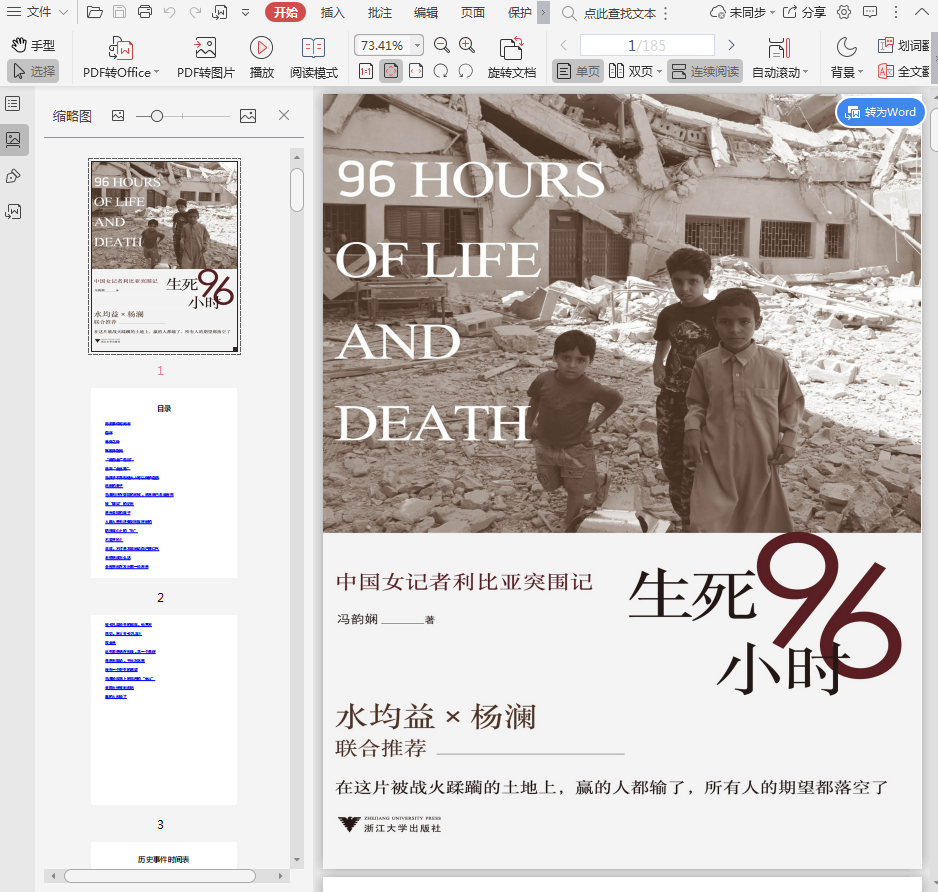The height and width of the screenshot is (892, 938).
Task: Click the thumbnail size slider handle
Action: point(157,116)
